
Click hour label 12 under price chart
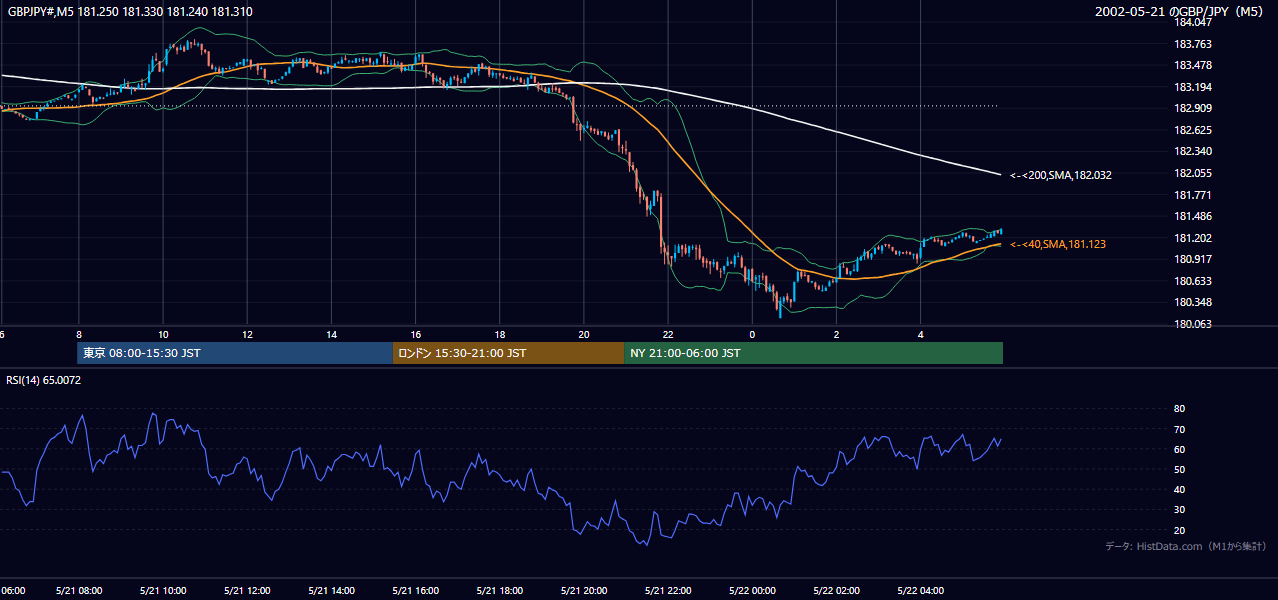tap(246, 335)
